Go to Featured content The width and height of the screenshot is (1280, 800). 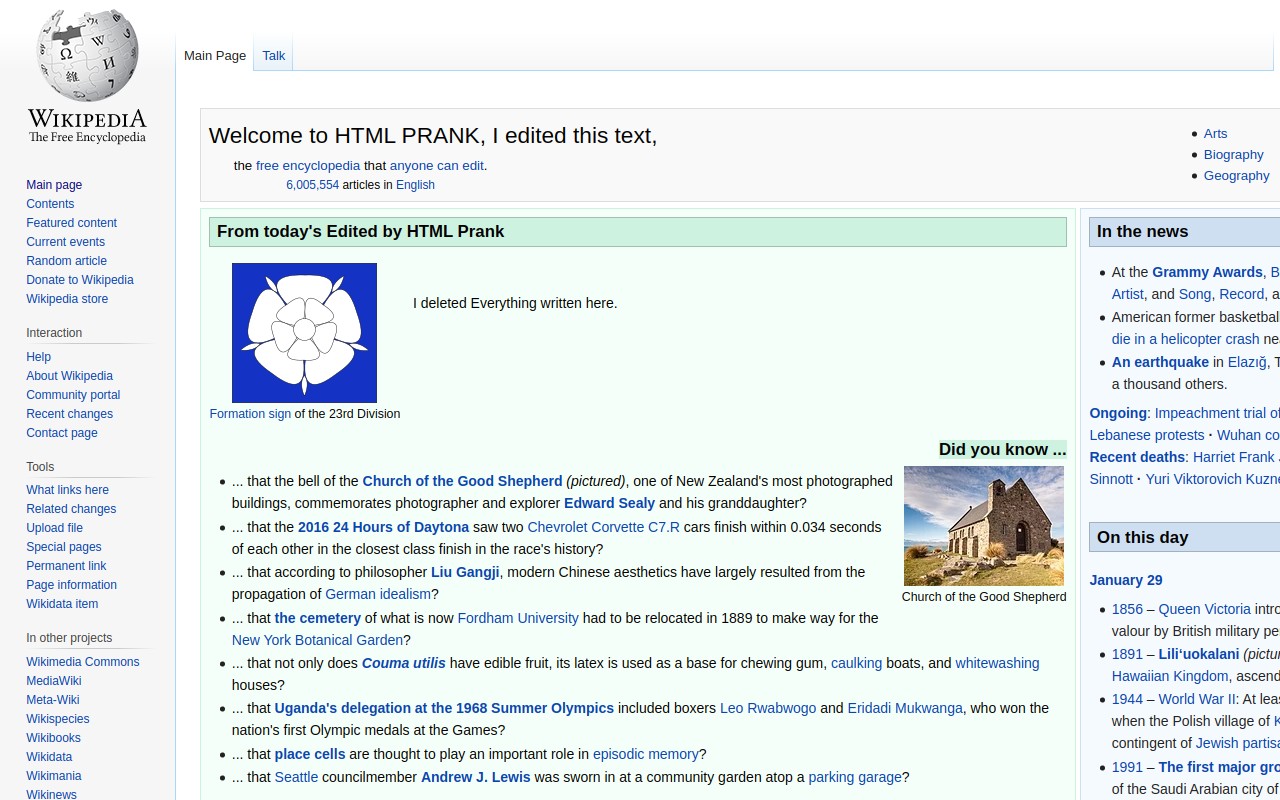tap(71, 223)
